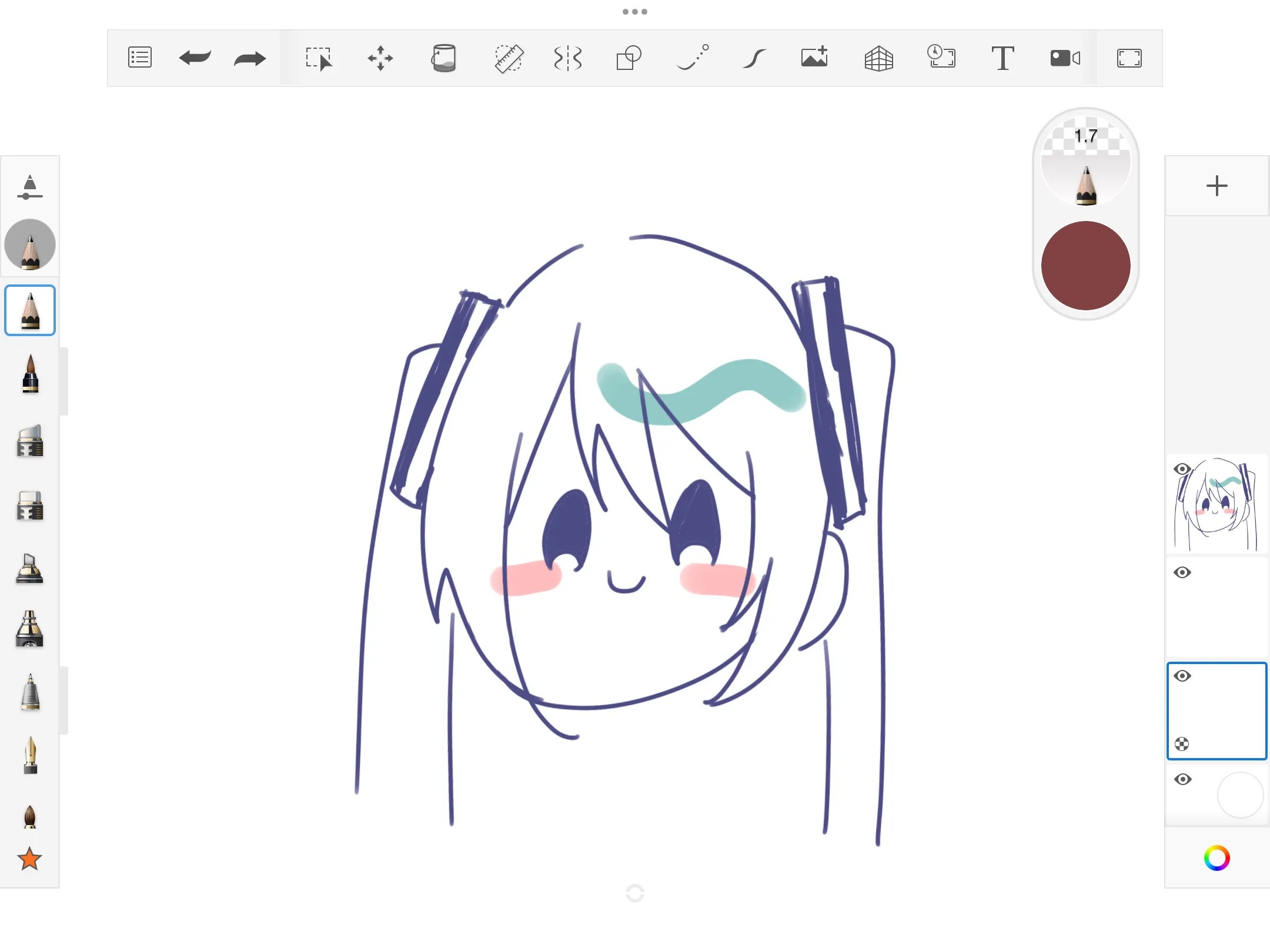Import an image with Add Image icon
Viewport: 1270px width, 952px height.
pos(815,57)
